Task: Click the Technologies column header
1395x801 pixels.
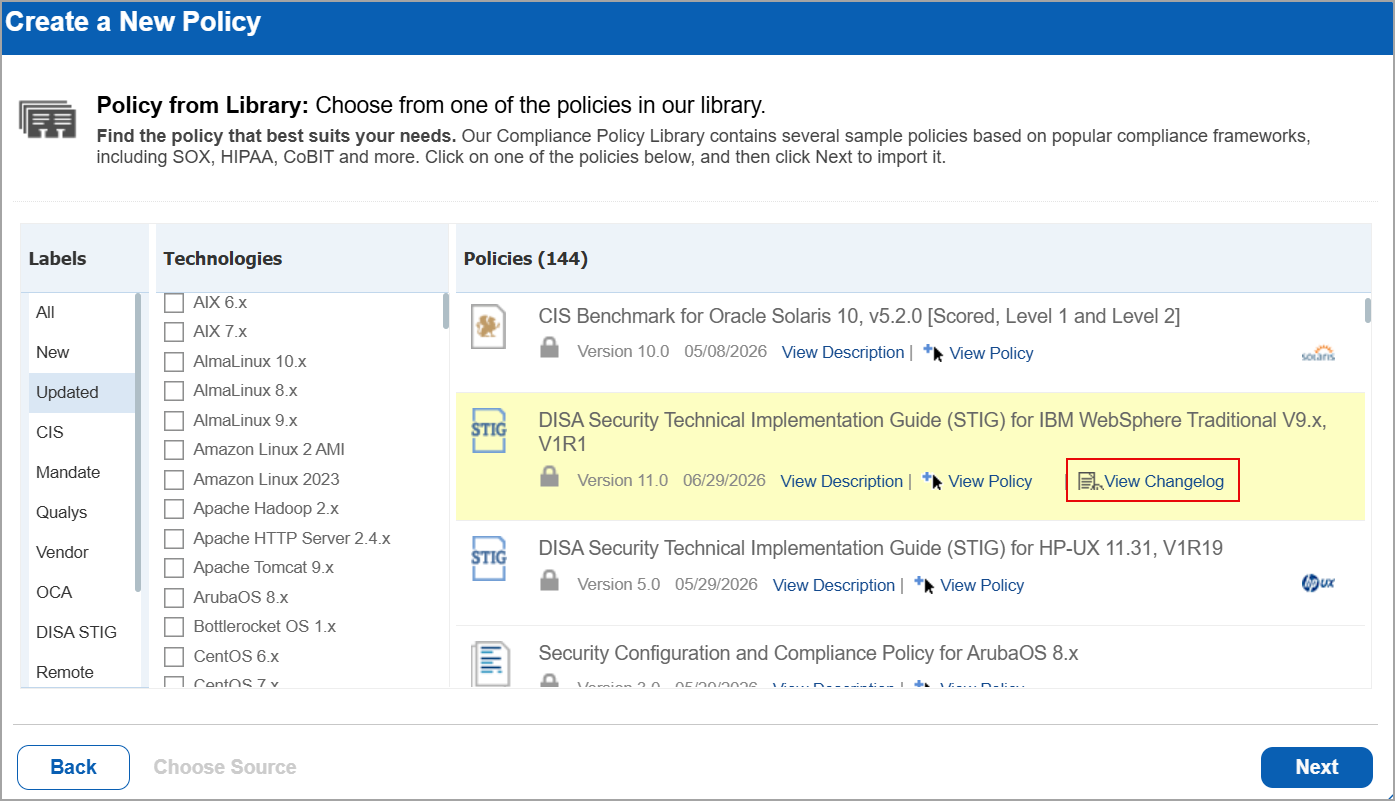Action: [x=223, y=259]
